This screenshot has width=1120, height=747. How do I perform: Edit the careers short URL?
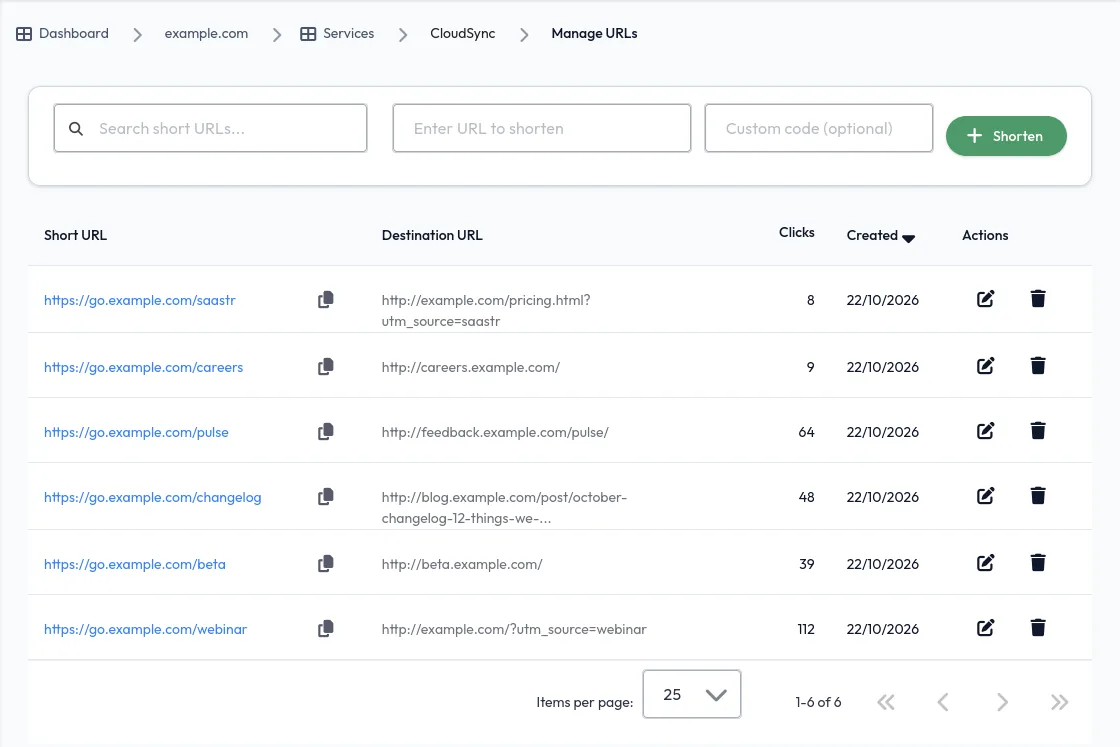[x=985, y=366]
